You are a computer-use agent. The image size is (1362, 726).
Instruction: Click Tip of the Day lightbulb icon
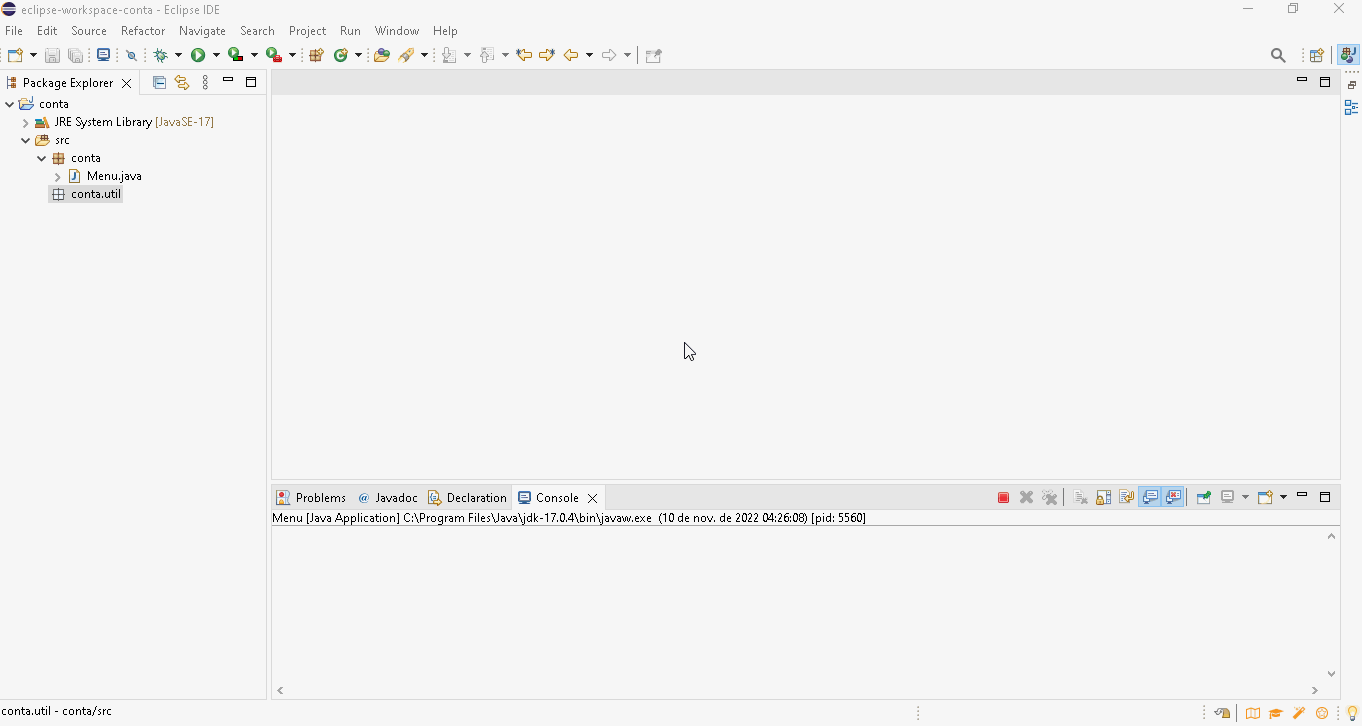1352,713
